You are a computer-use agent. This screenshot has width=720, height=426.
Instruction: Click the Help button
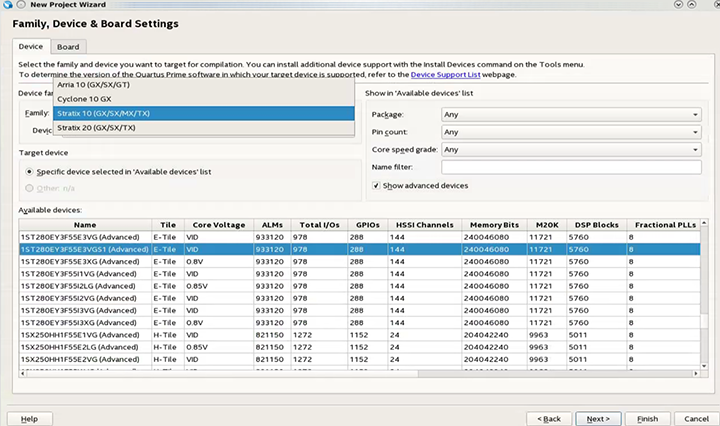(29, 419)
